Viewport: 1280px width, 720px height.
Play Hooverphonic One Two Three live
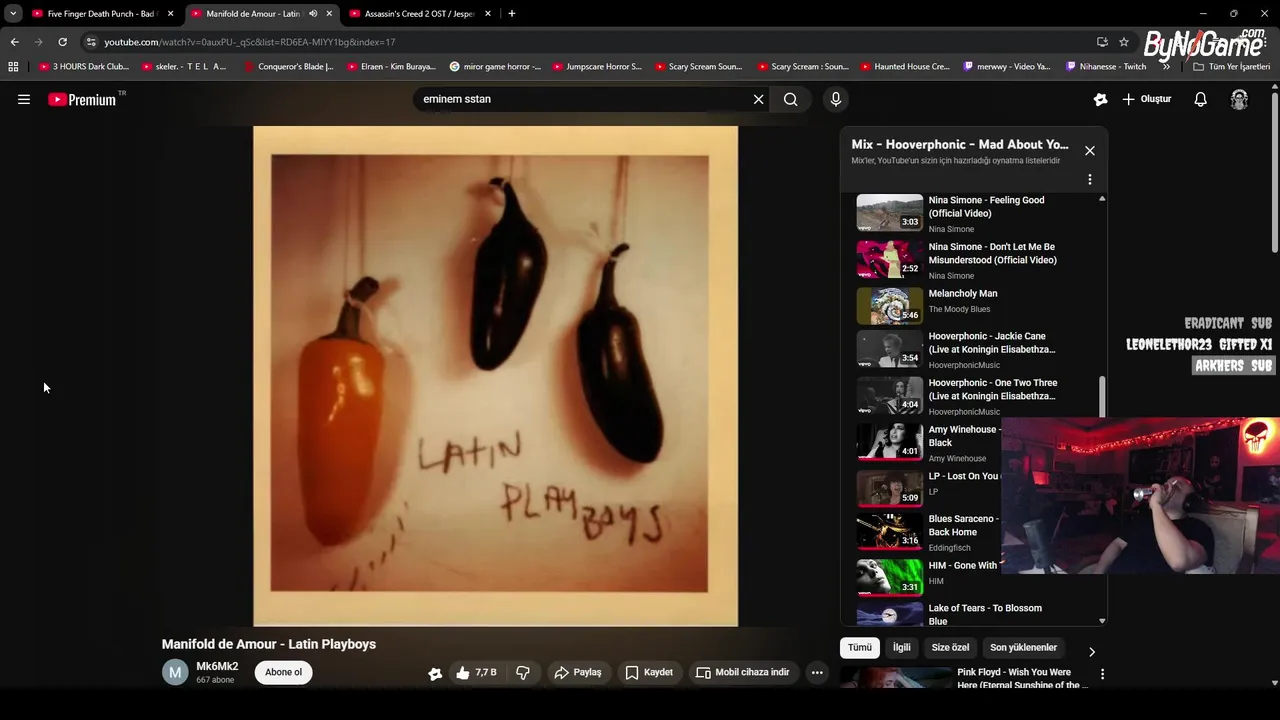coord(976,396)
